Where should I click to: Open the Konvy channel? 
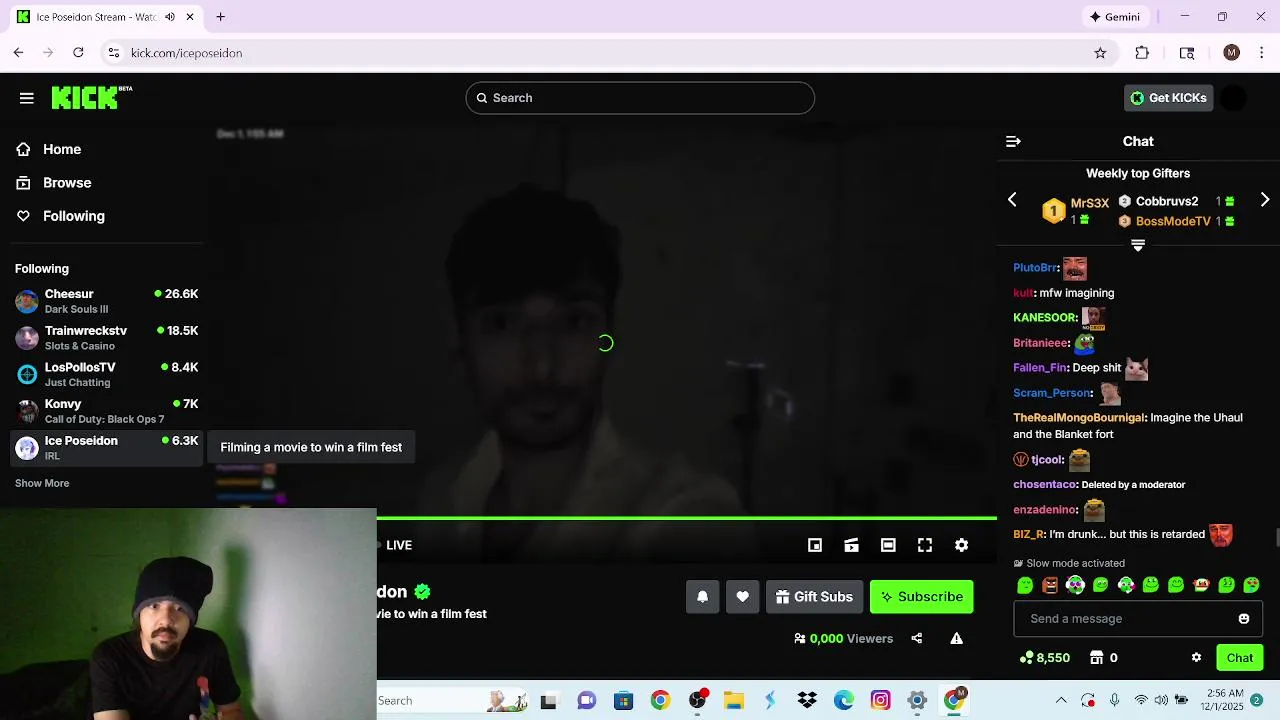105,411
